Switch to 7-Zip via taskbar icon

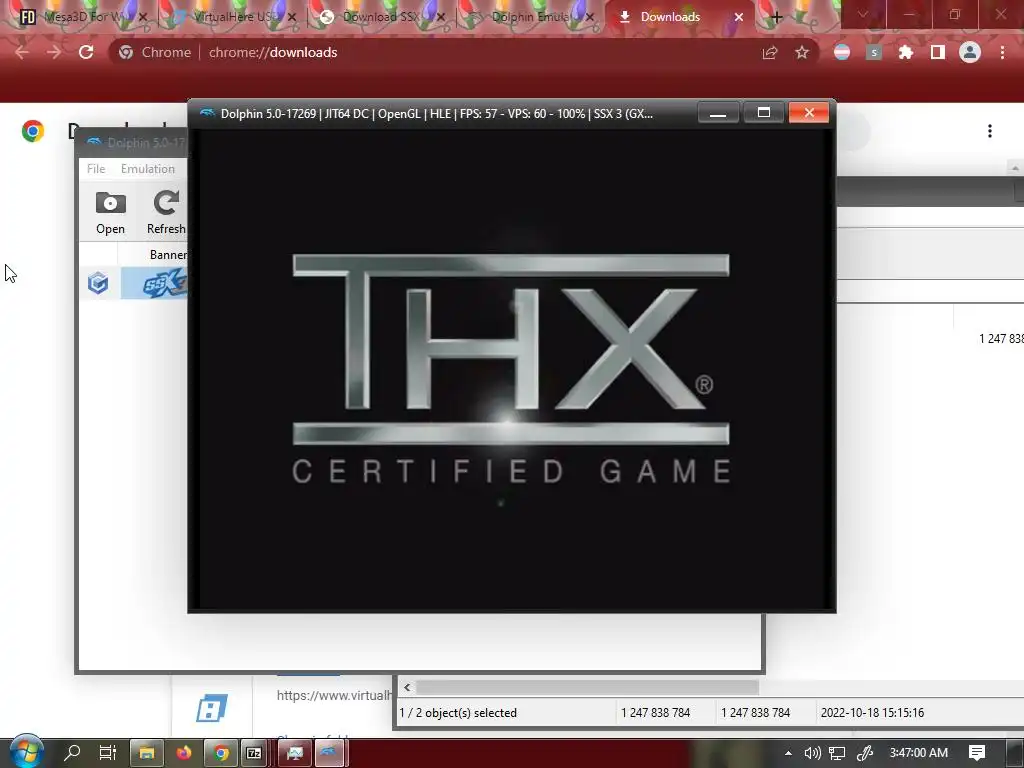point(253,753)
